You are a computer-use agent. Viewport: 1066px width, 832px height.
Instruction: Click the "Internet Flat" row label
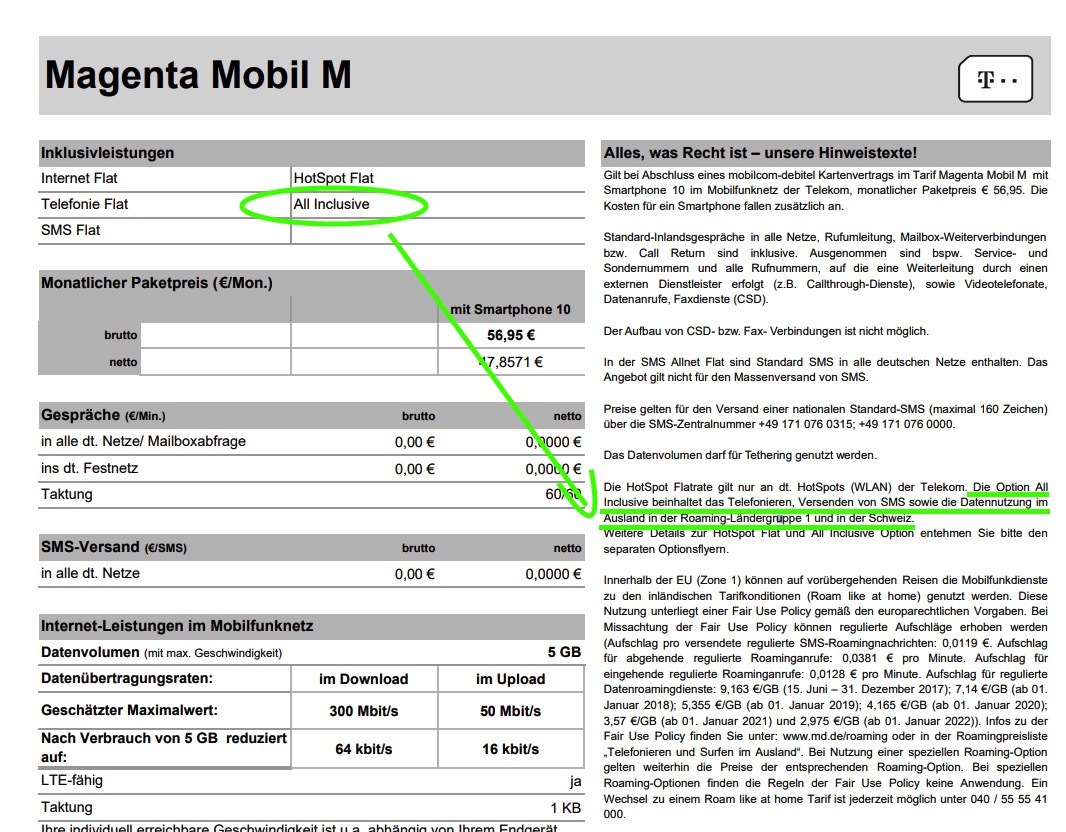79,178
